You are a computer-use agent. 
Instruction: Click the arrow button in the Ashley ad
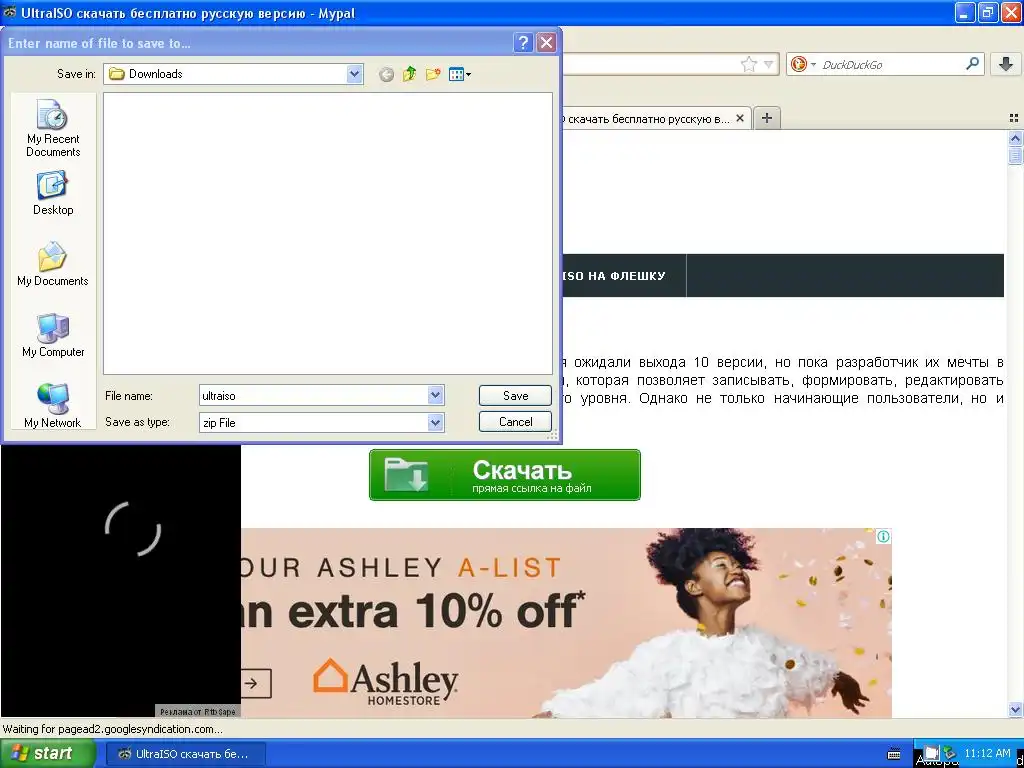pyautogui.click(x=255, y=684)
